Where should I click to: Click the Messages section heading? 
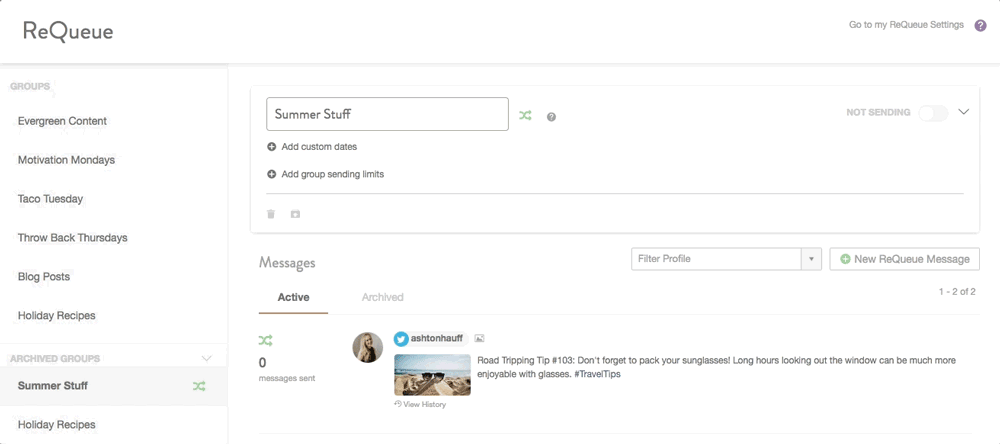tap(287, 263)
